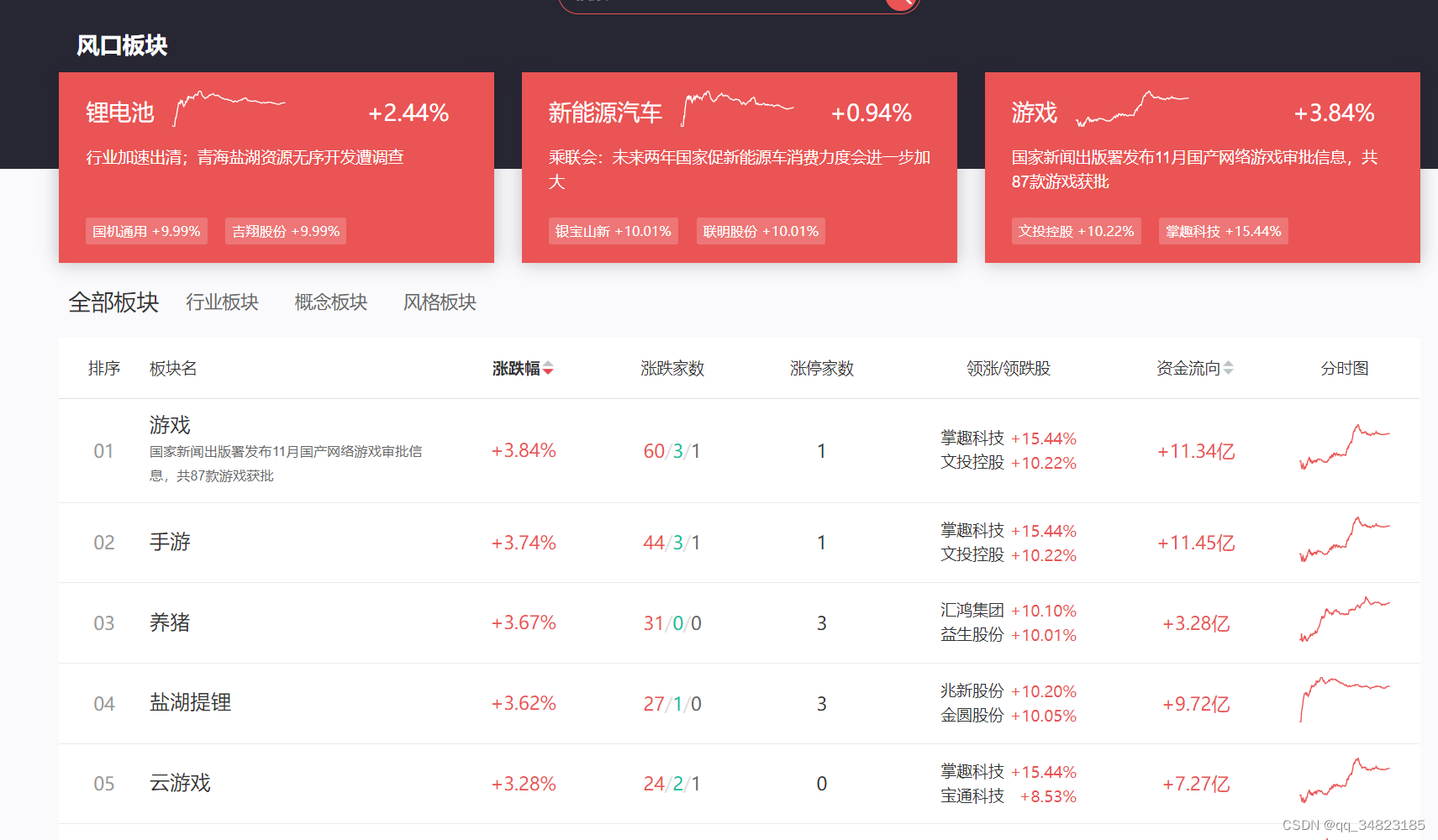1438x840 pixels.
Task: Click +9.72亿 fund flow value
Action: (1196, 704)
